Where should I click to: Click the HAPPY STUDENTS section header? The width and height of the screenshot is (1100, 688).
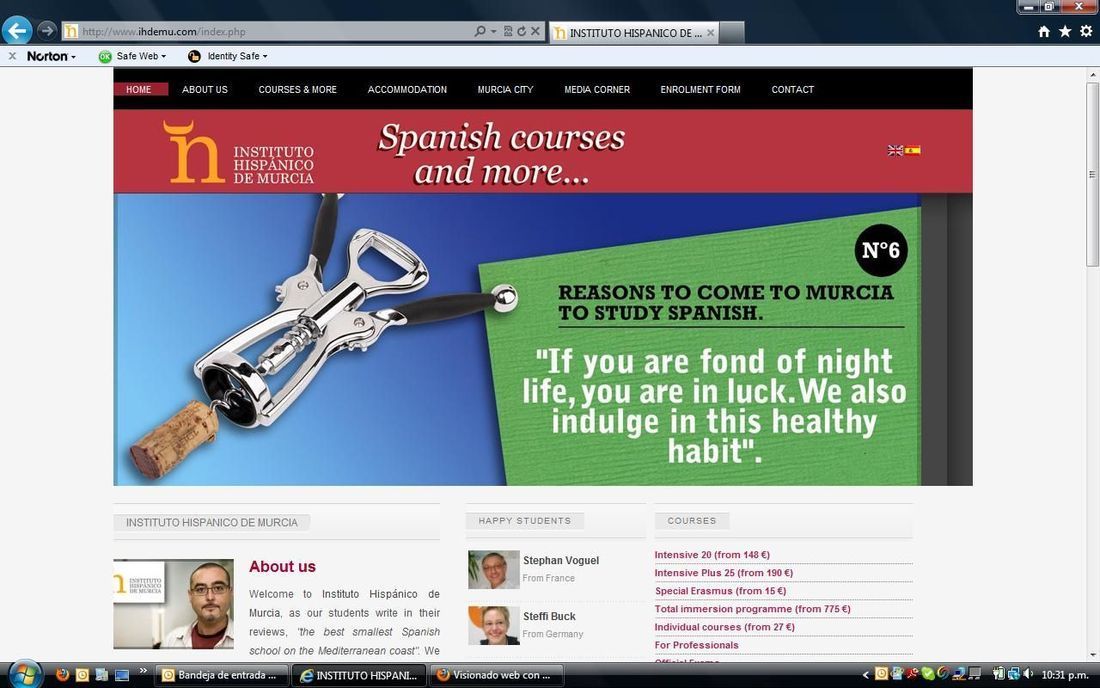(x=525, y=521)
